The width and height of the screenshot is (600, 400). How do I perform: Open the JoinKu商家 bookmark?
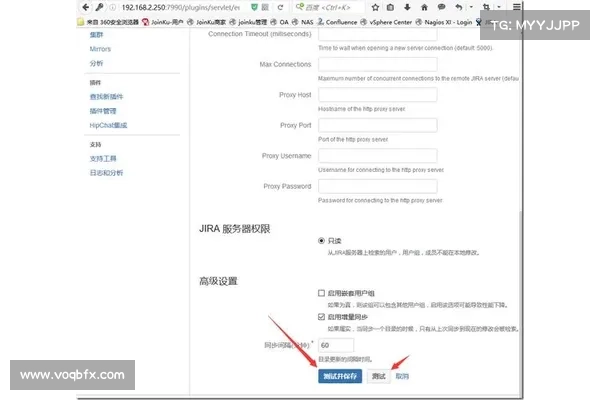(x=206, y=22)
